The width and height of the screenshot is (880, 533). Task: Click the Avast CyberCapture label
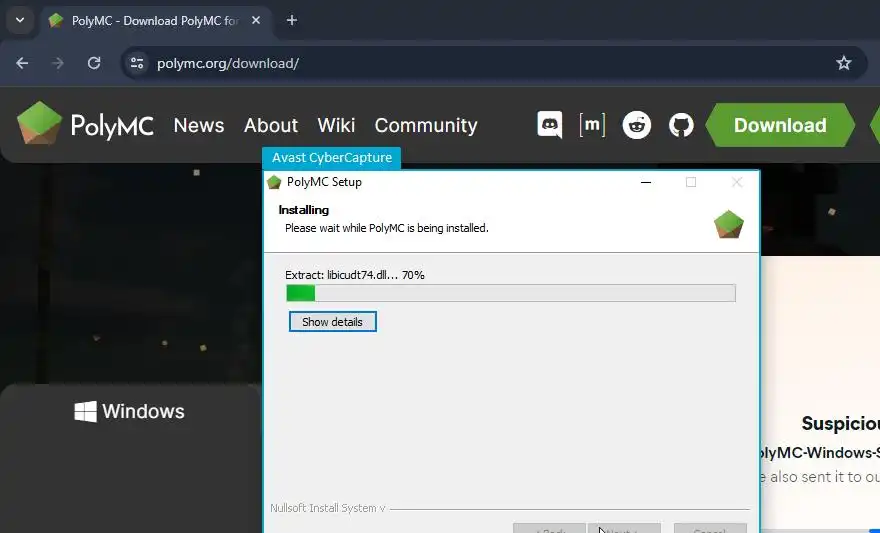point(332,158)
